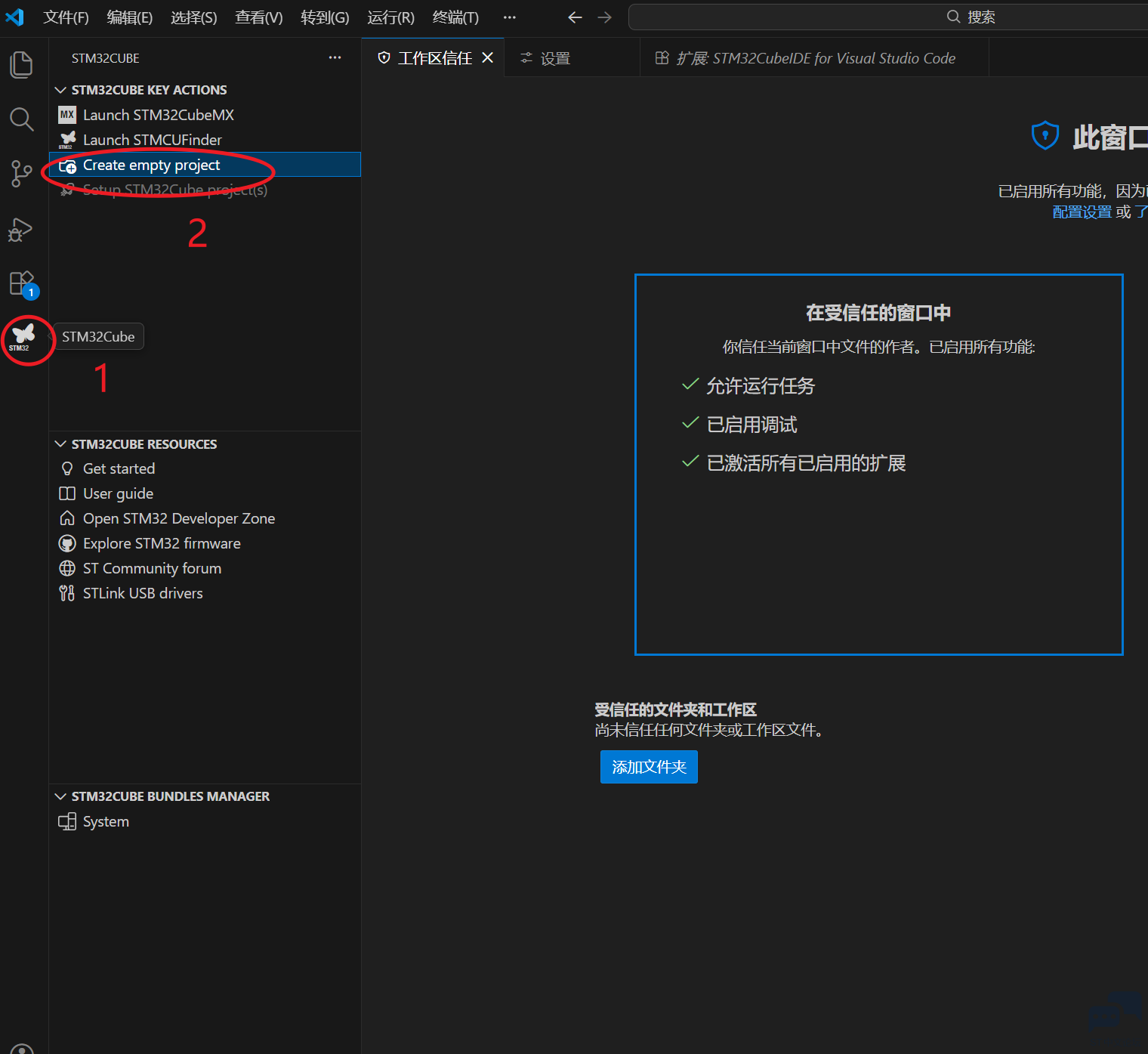1148x1054 pixels.
Task: Click the VS Code logo icon
Action: 15,17
